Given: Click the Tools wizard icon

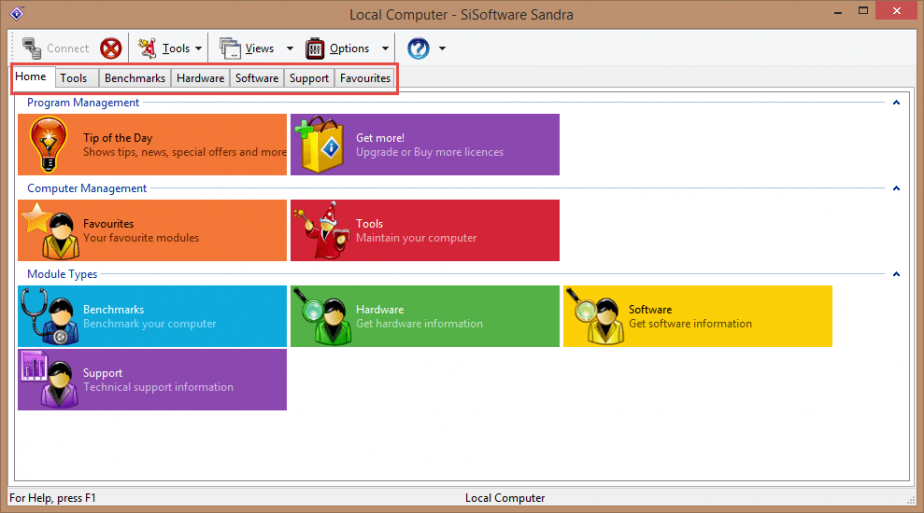Looking at the screenshot, I should pyautogui.click(x=322, y=230).
